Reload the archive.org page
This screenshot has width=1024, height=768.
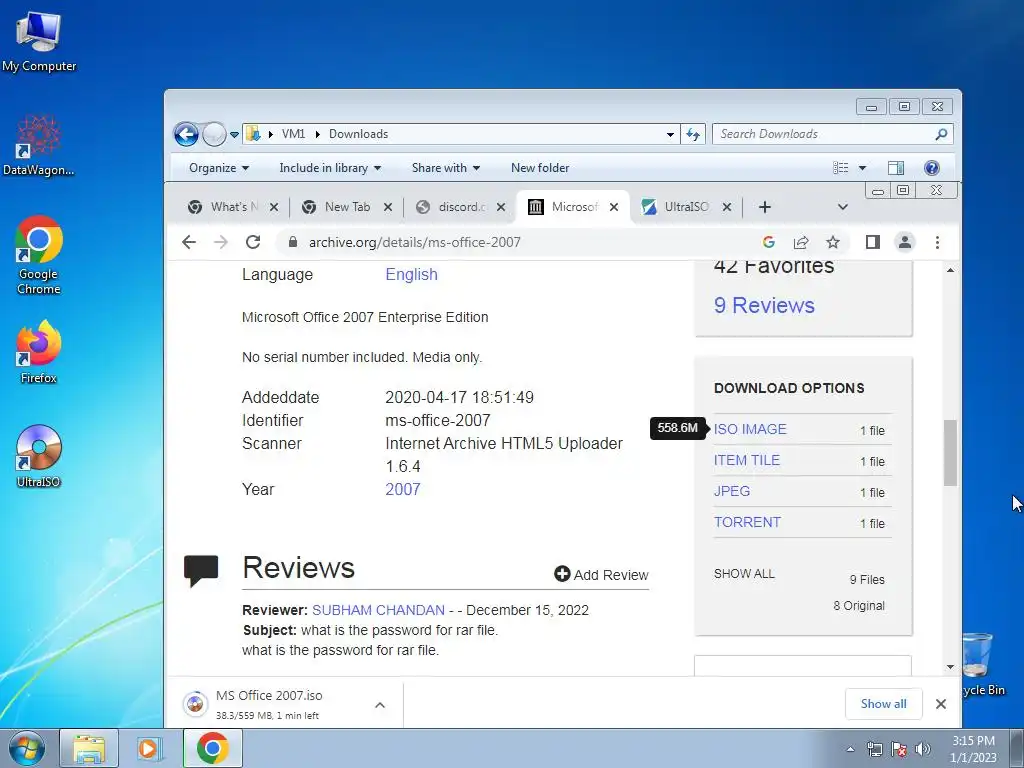click(x=253, y=242)
